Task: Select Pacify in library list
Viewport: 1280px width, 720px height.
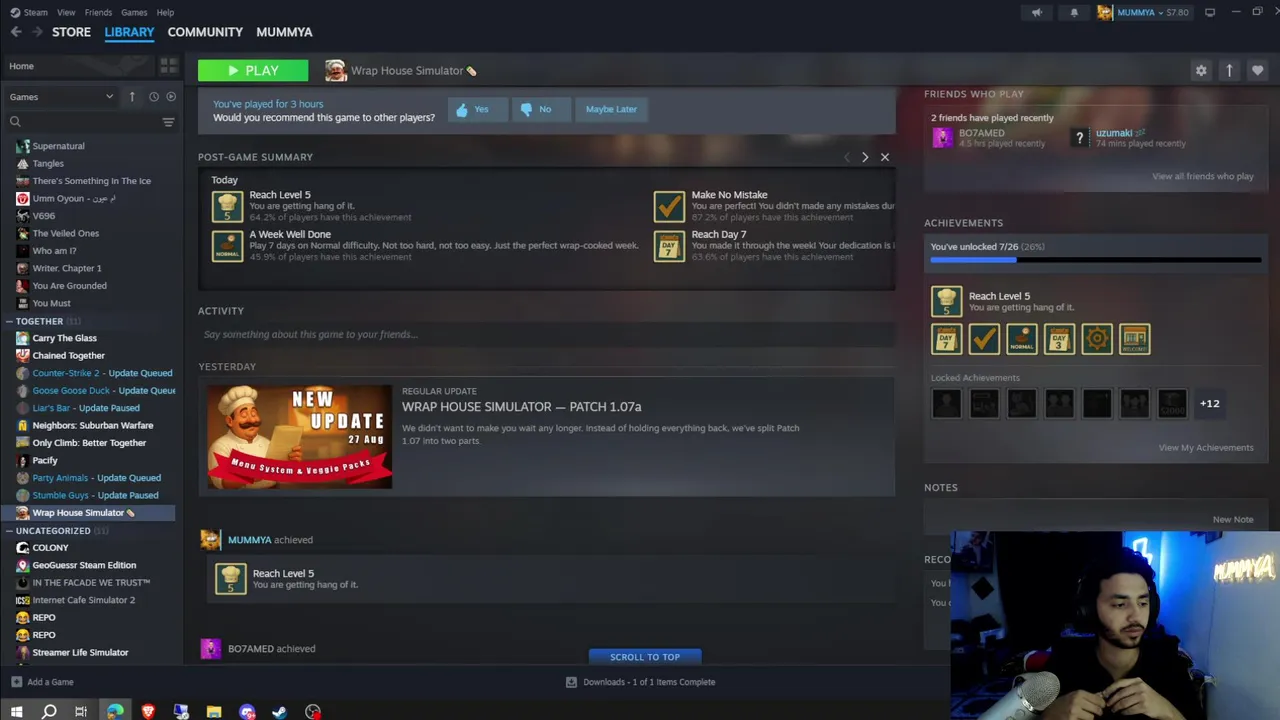Action: [x=45, y=460]
